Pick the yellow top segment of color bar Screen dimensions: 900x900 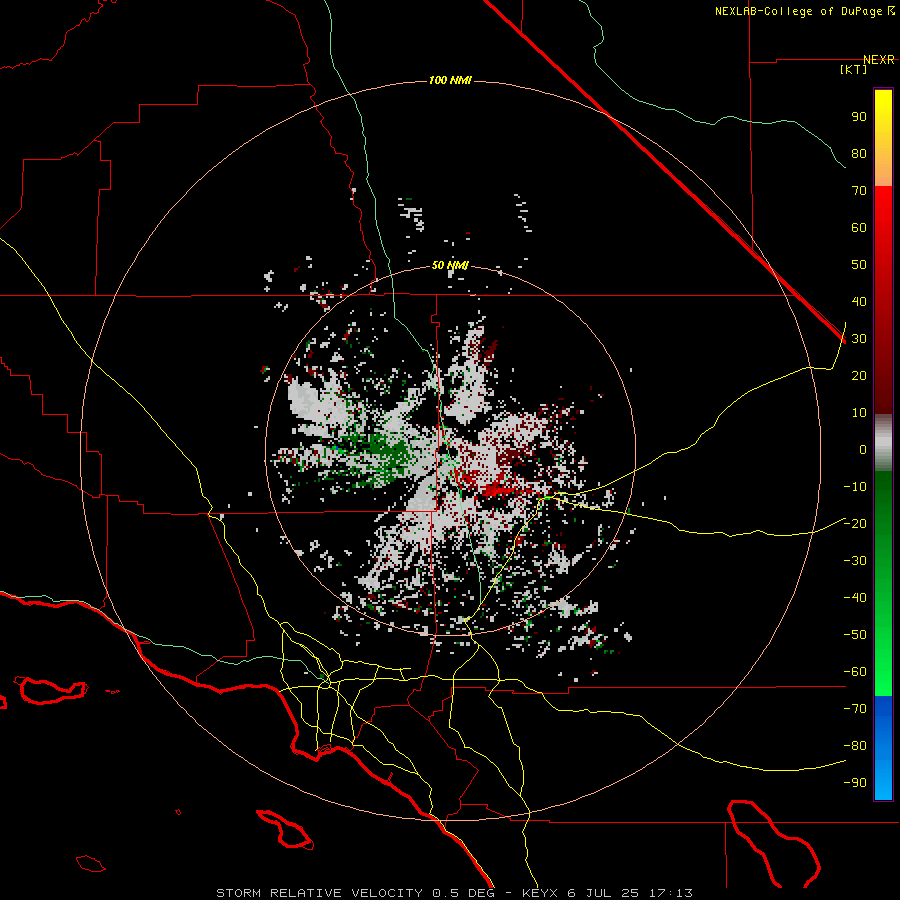point(883,138)
